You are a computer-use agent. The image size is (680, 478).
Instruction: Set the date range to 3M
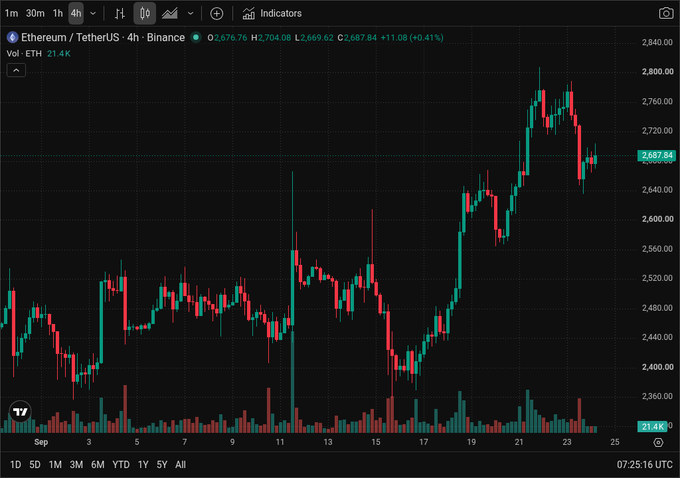[76, 465]
